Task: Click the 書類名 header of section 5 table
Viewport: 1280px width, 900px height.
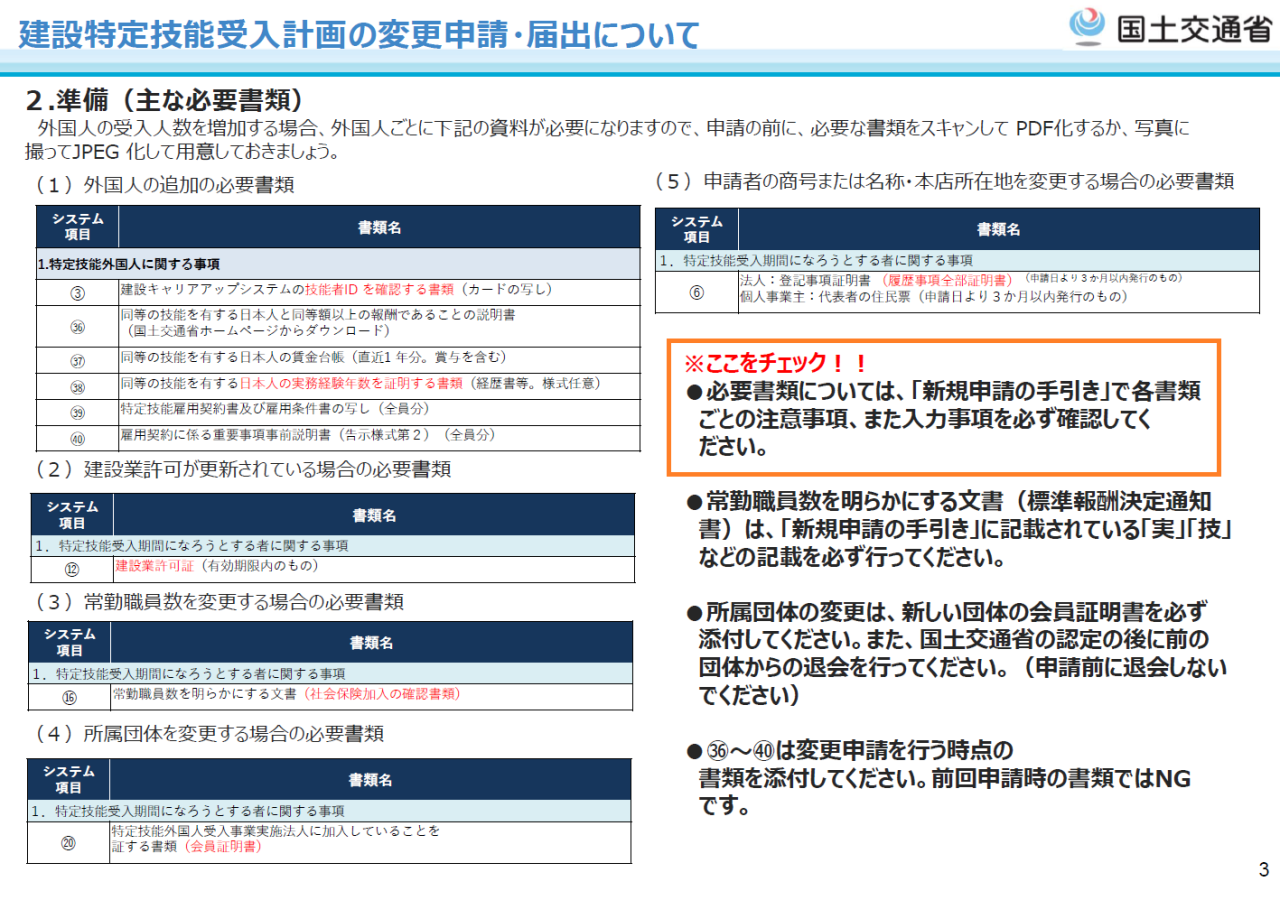Action: tap(997, 229)
